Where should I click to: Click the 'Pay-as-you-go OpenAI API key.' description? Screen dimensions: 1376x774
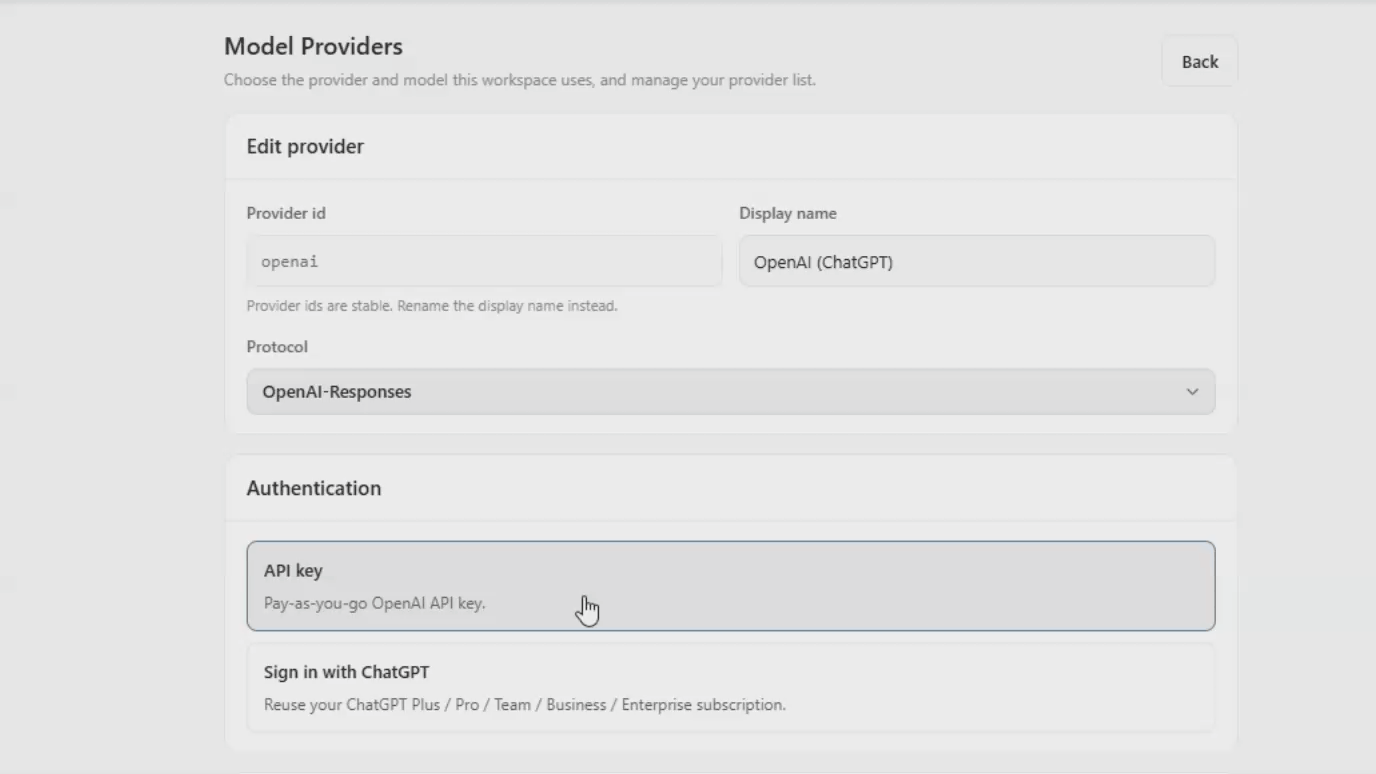click(374, 603)
